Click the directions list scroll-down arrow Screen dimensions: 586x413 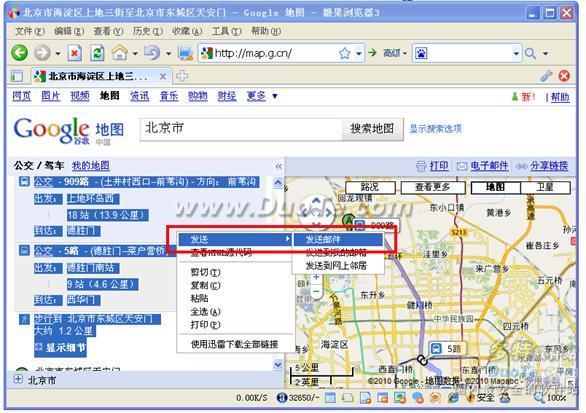(278, 364)
